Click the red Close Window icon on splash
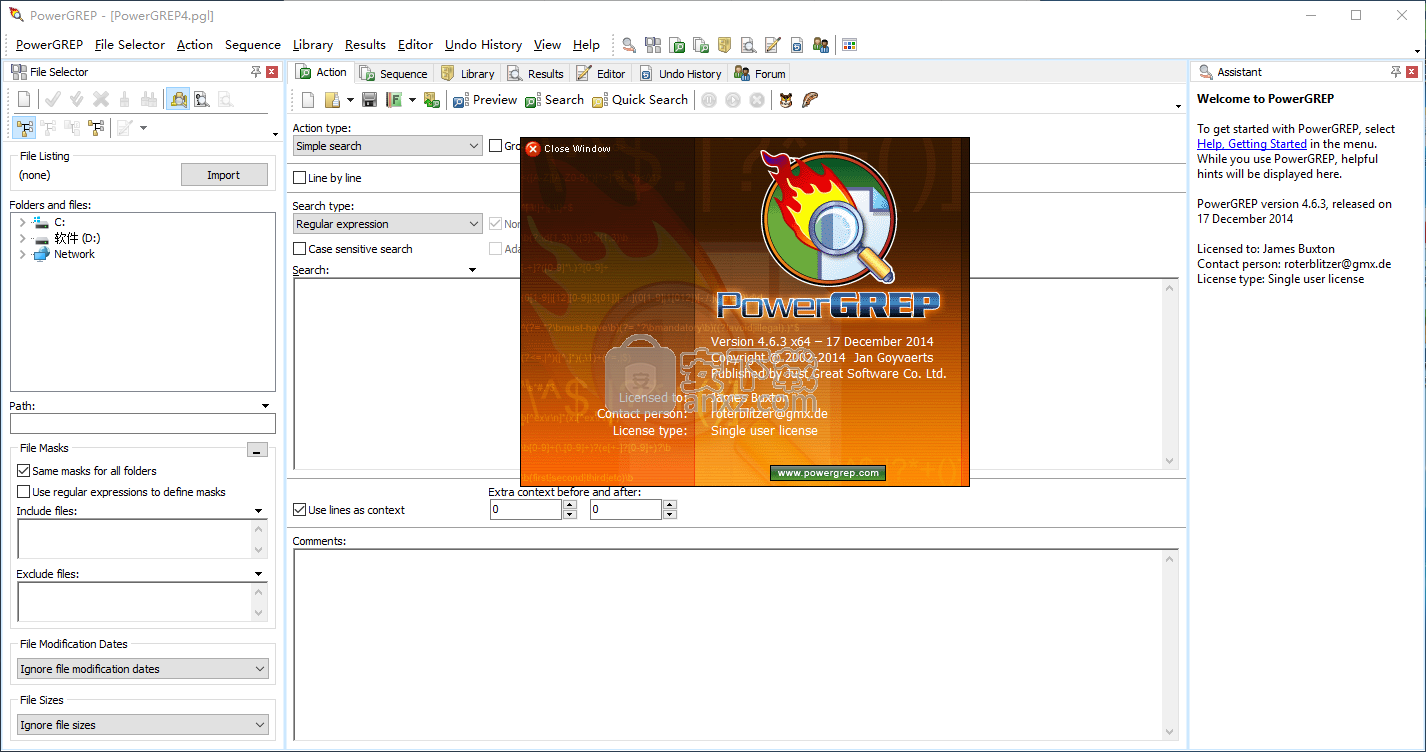 pos(533,149)
